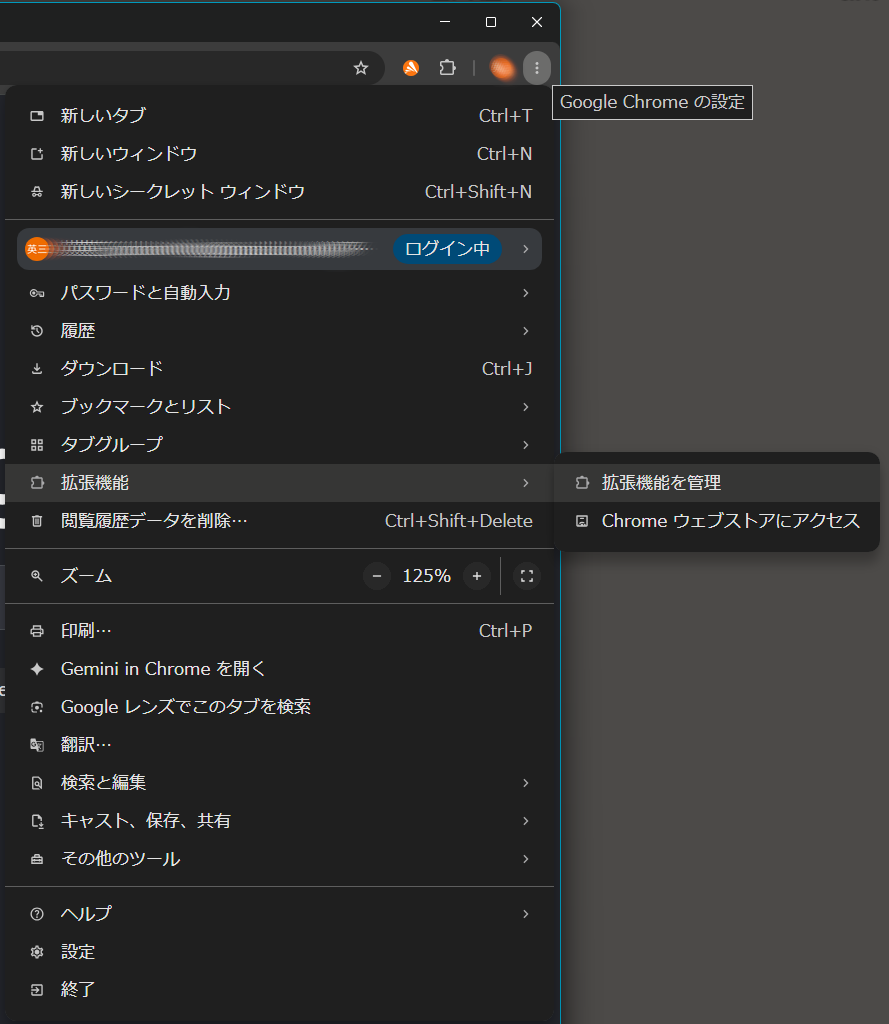Expand the 拡張機能 submenu arrow
The image size is (889, 1024).
[526, 483]
